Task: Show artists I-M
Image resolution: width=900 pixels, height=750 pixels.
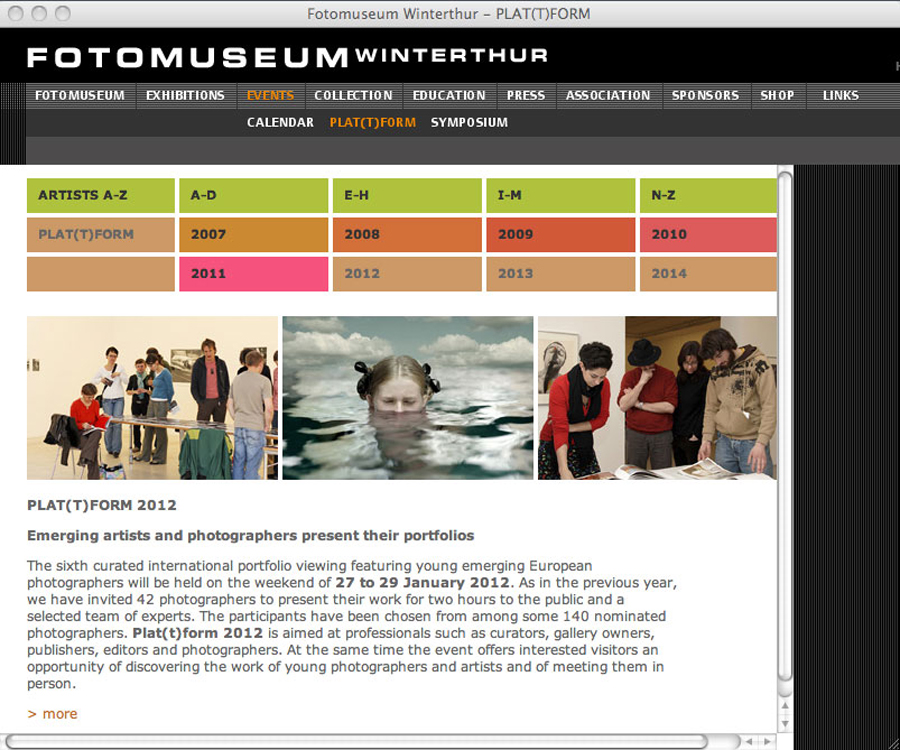Action: [x=561, y=195]
